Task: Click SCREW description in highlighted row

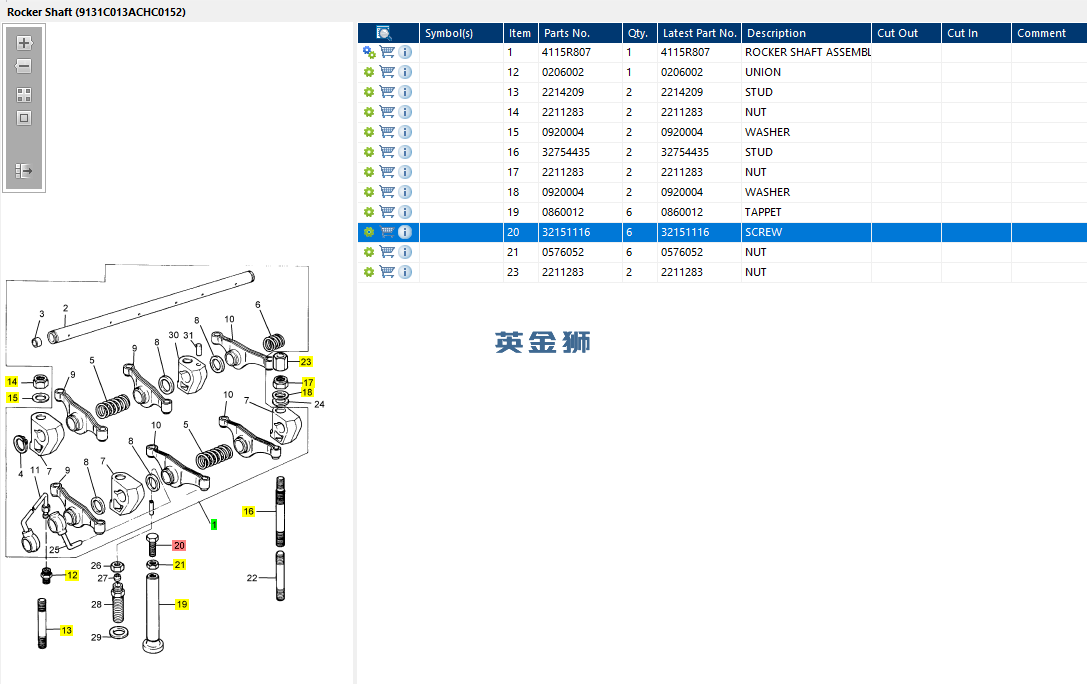Action: (x=763, y=232)
